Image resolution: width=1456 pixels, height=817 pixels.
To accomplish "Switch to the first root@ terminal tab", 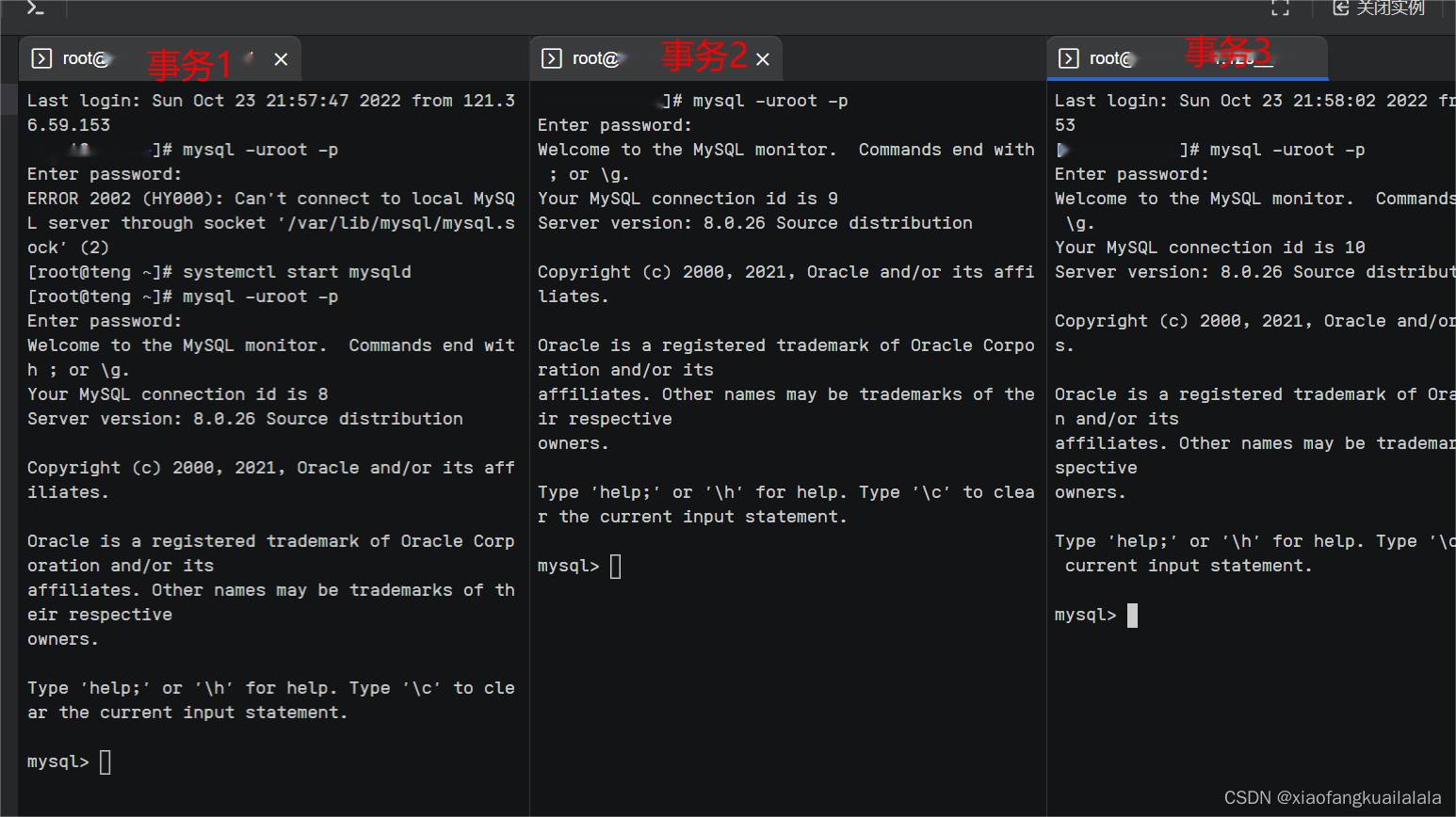I will (160, 58).
